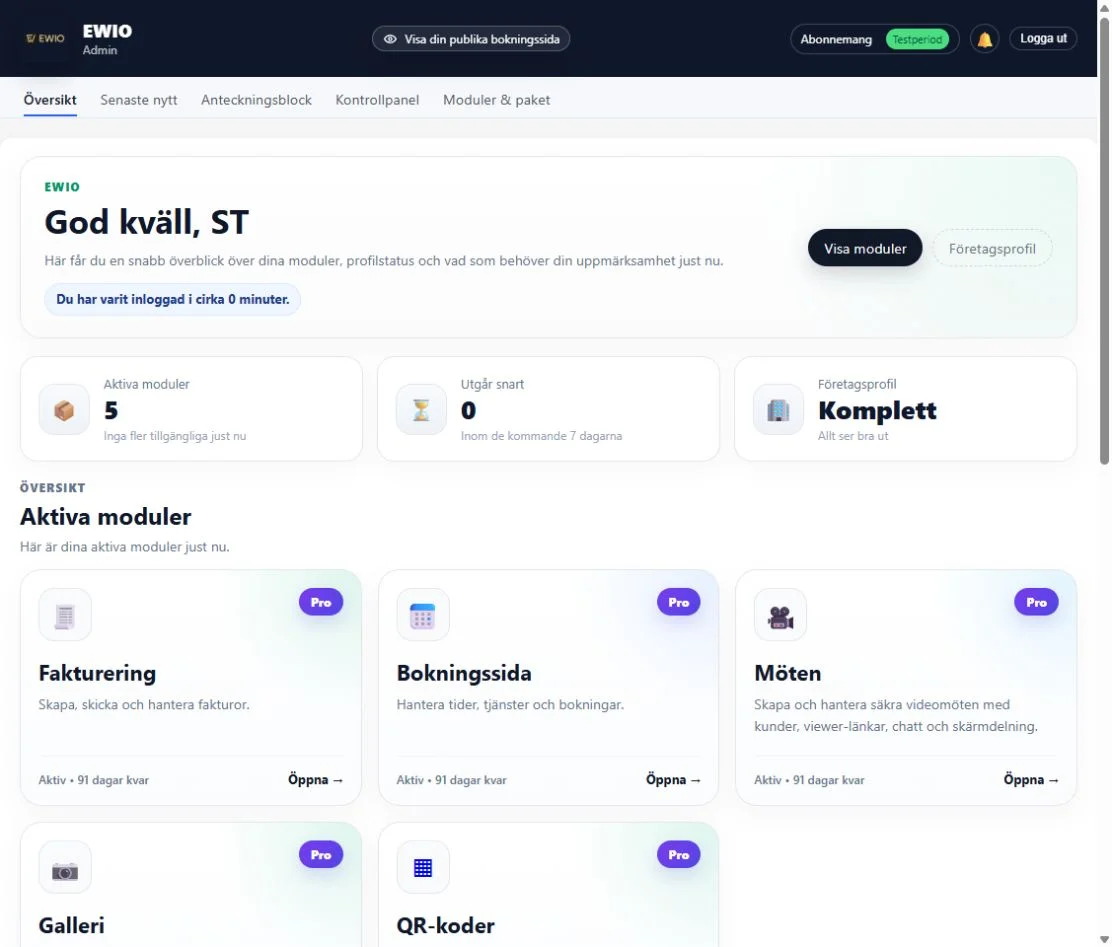Click the Pro badge on QR-koder card
The image size is (1112, 947).
[x=679, y=855]
